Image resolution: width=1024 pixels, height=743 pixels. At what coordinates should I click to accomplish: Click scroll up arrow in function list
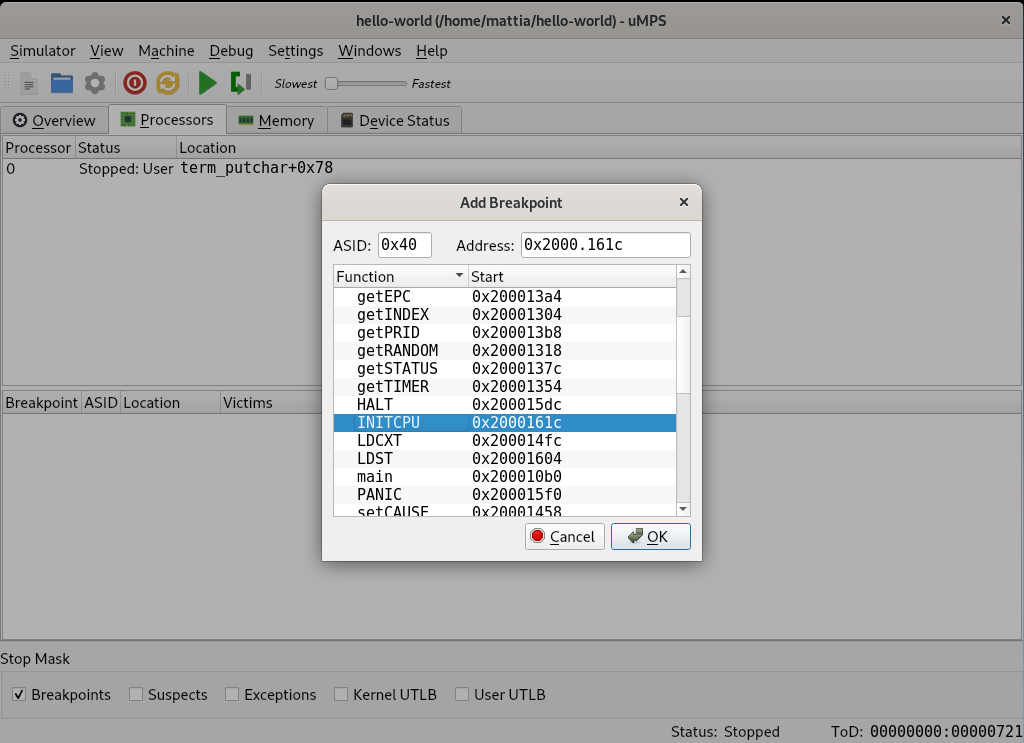coord(683,272)
